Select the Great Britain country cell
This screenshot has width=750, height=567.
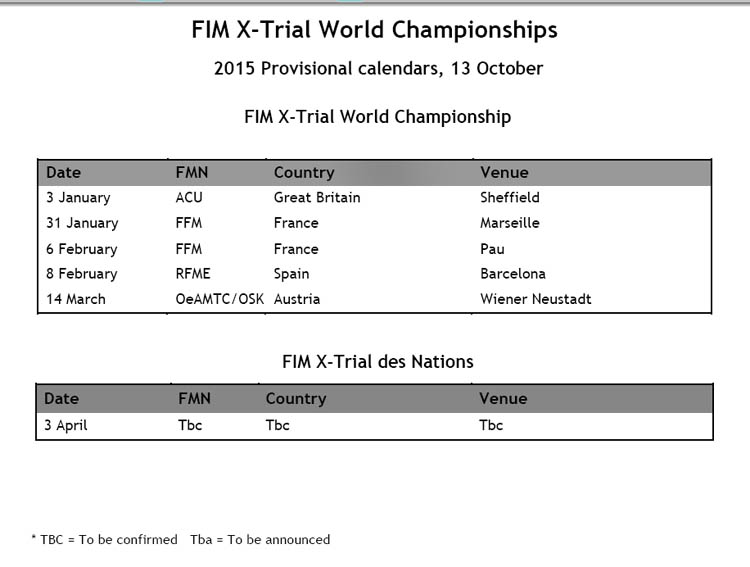[317, 197]
